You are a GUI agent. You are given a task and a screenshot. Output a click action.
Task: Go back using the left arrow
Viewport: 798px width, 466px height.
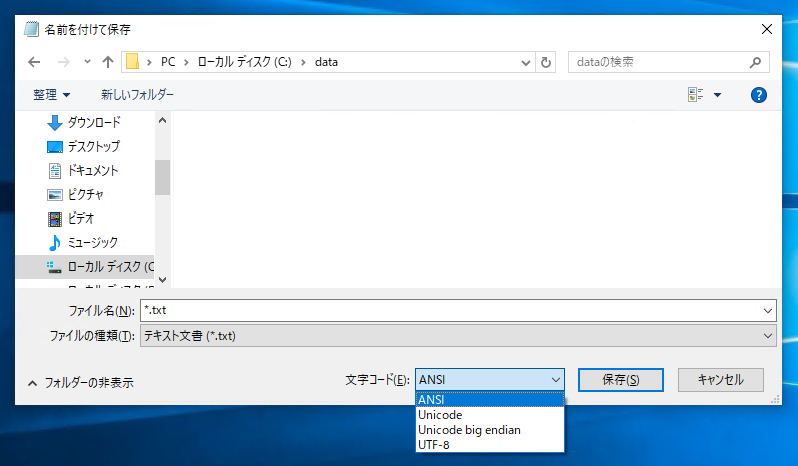tap(34, 62)
